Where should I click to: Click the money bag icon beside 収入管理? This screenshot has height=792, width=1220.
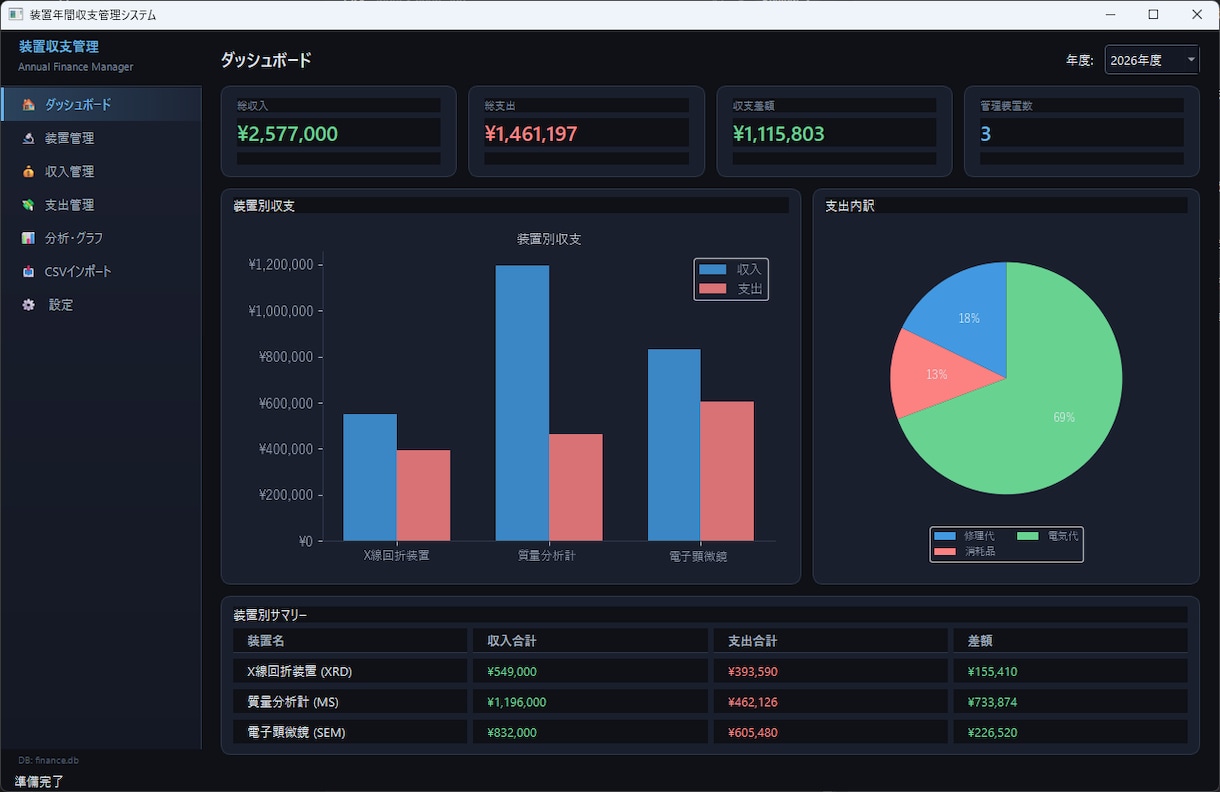29,172
